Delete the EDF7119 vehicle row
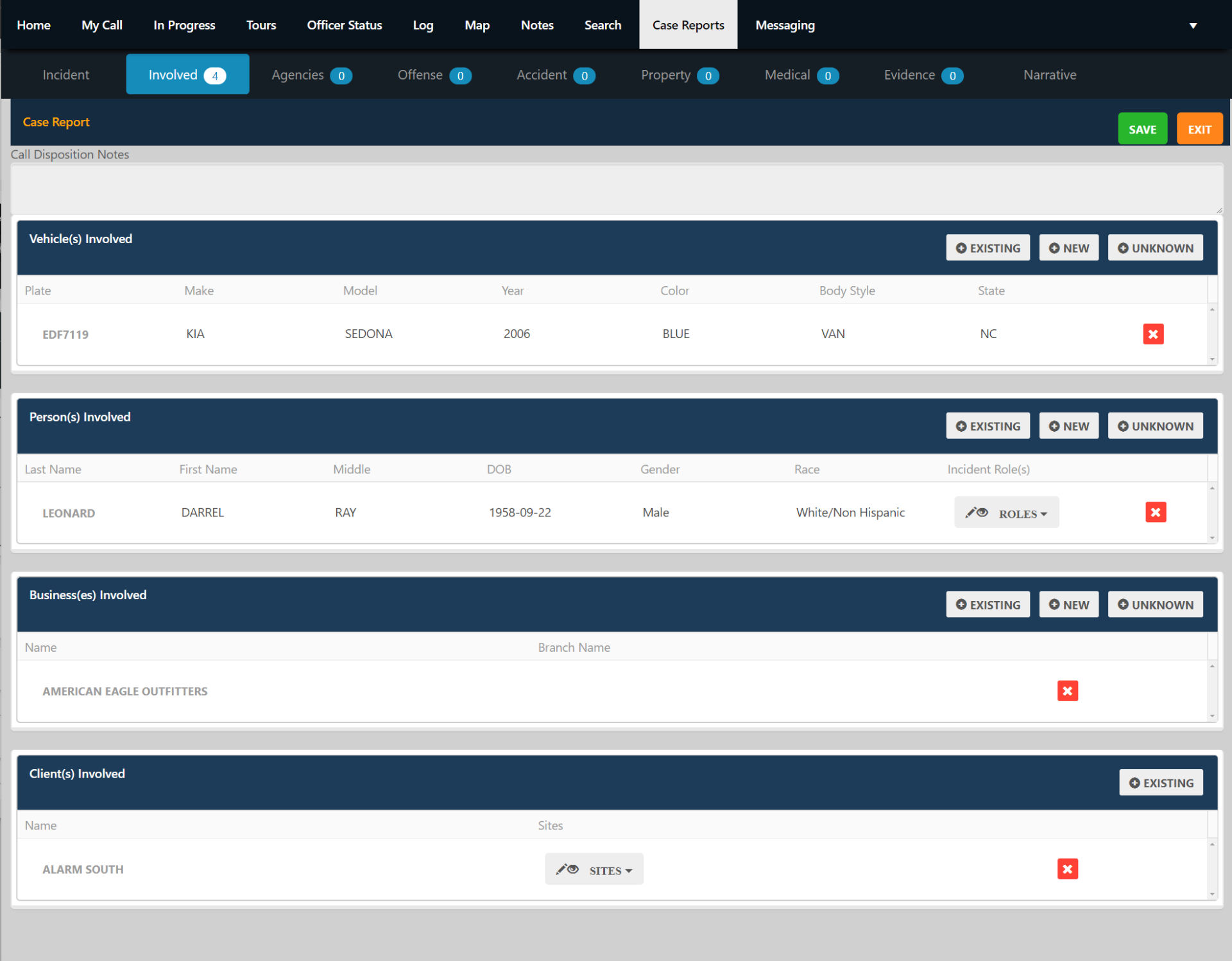 click(1153, 334)
